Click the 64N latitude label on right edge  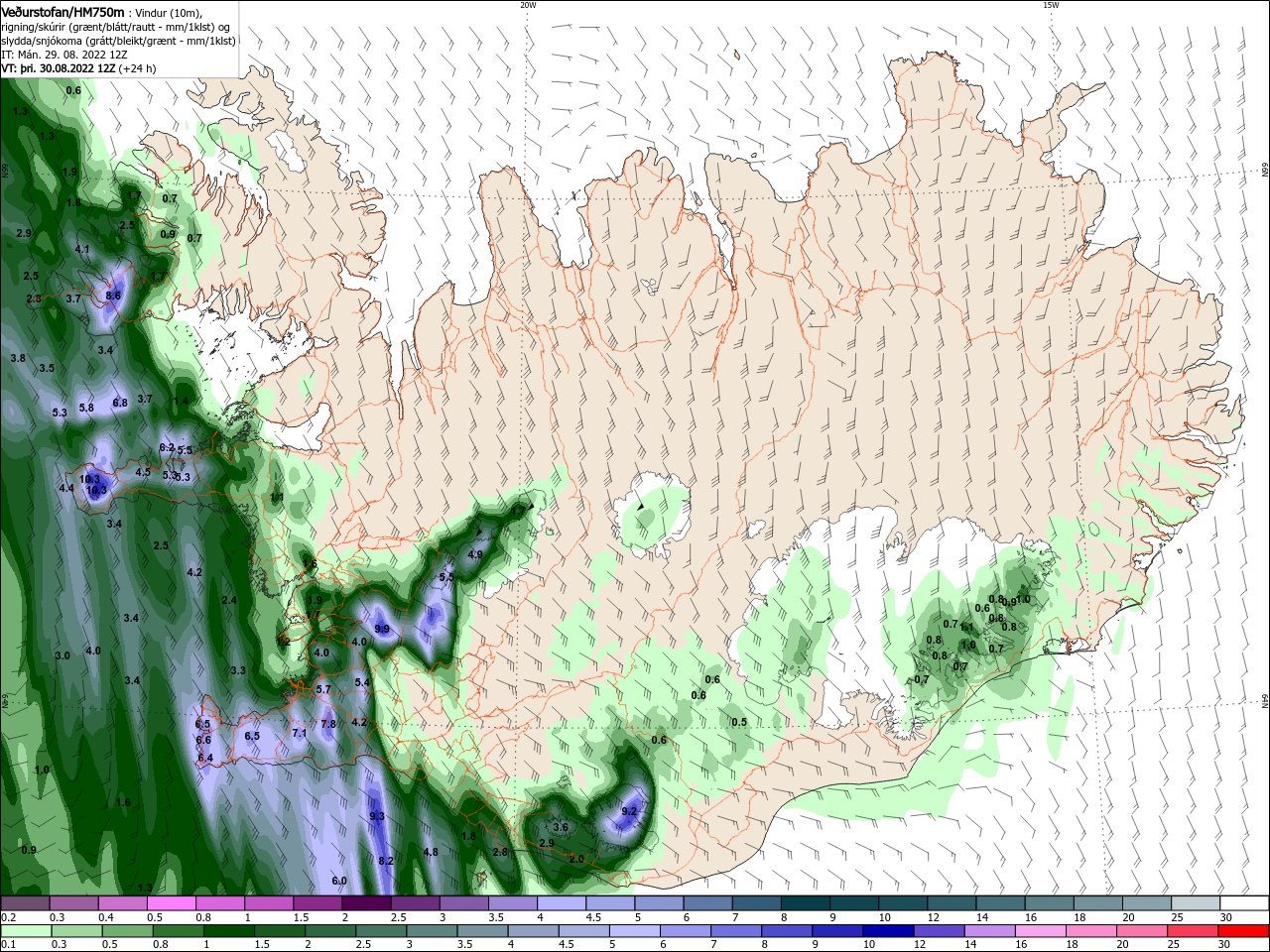(x=1265, y=701)
